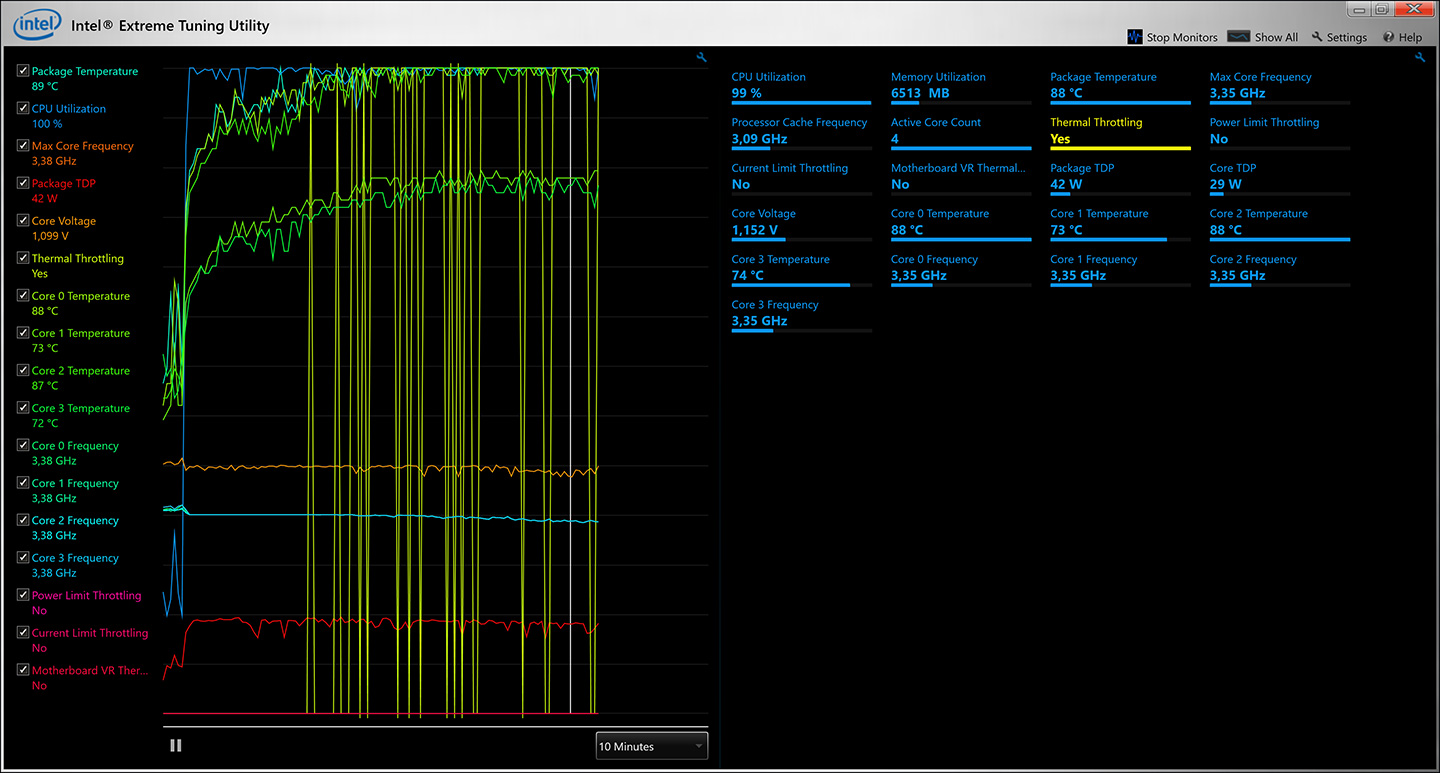Screen dimensions: 1440x773
Task: Open the Help question mark icon
Action: 1388,37
